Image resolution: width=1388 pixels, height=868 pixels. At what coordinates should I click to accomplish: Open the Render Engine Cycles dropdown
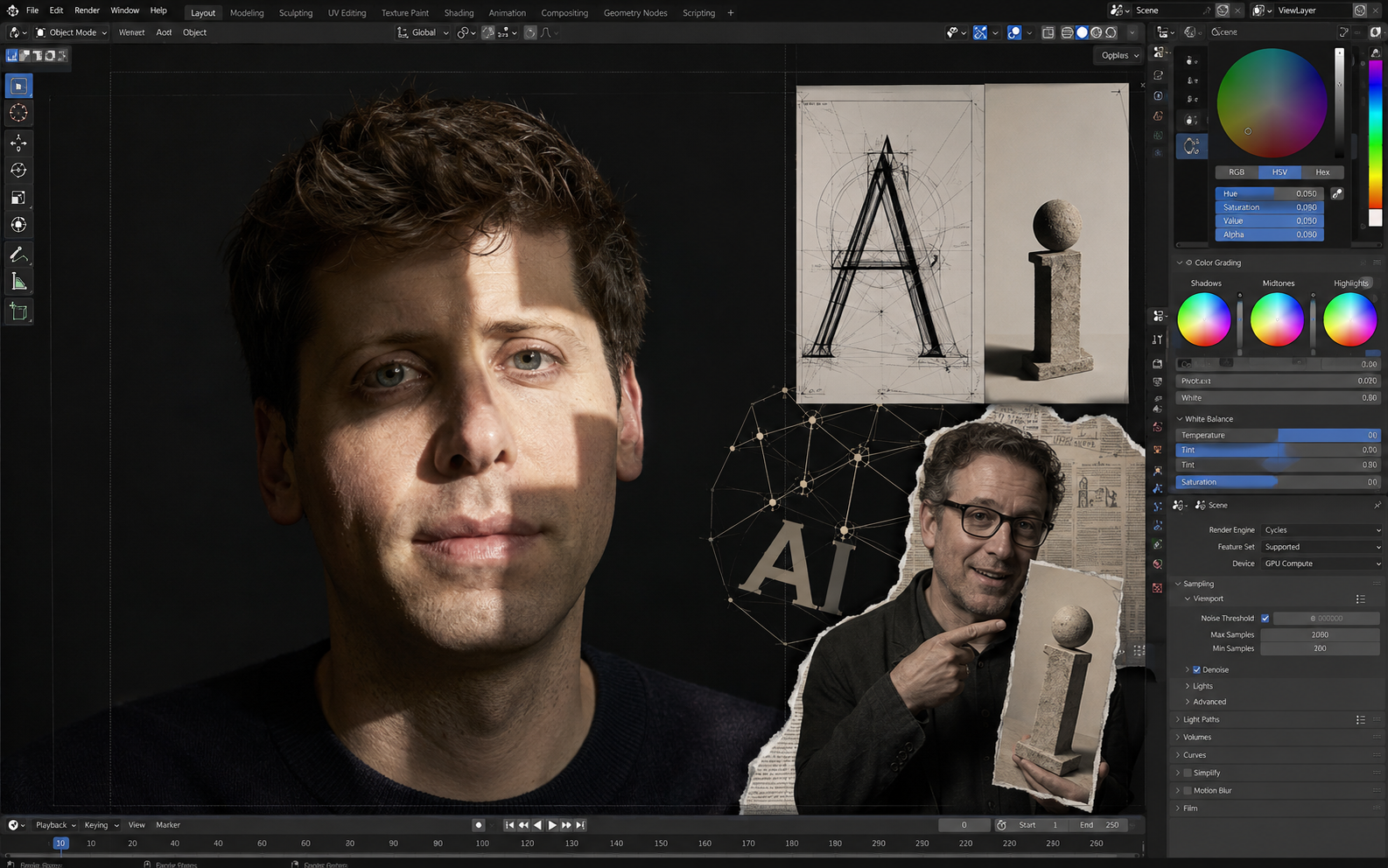1322,530
